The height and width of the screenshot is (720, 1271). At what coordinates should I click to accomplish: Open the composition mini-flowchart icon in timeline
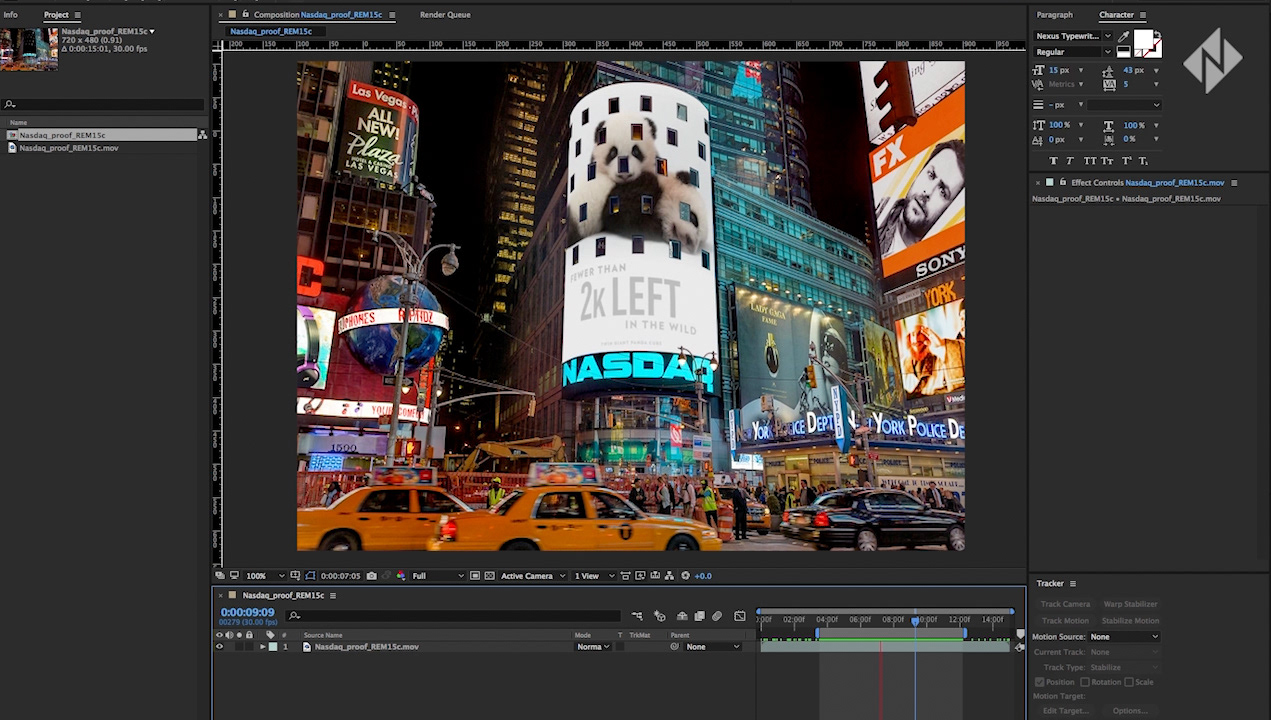coord(637,616)
